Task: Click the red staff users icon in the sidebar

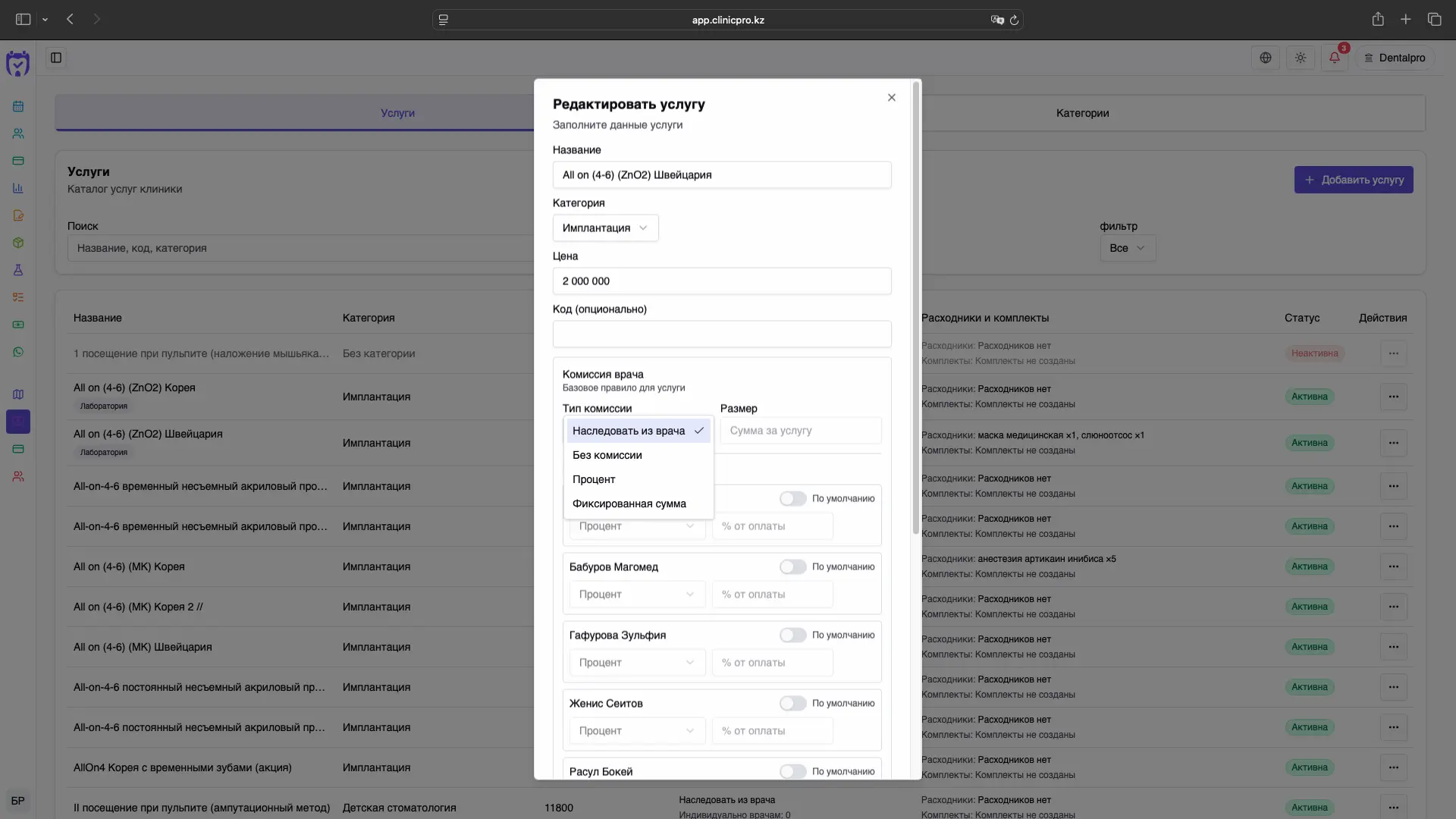Action: [18, 476]
